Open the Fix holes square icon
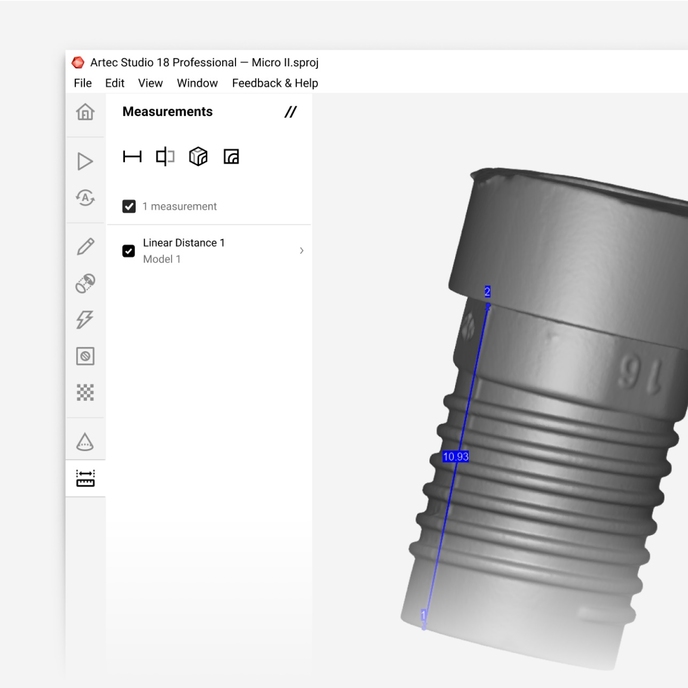This screenshot has height=688, width=688. (85, 356)
